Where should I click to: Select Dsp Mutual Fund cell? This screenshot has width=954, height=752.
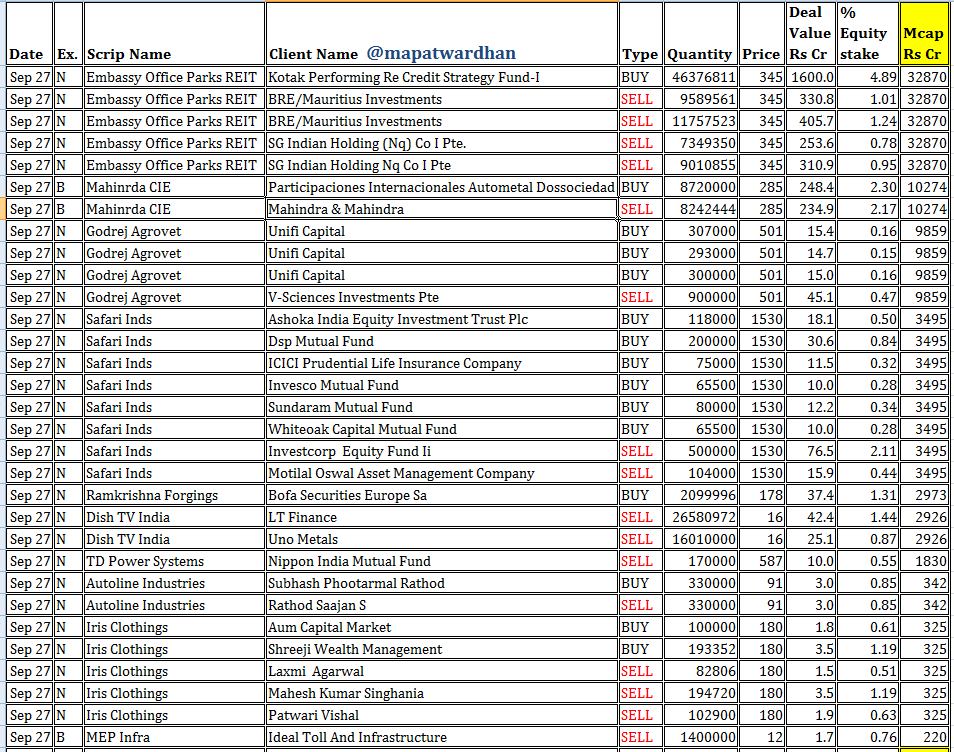point(442,341)
